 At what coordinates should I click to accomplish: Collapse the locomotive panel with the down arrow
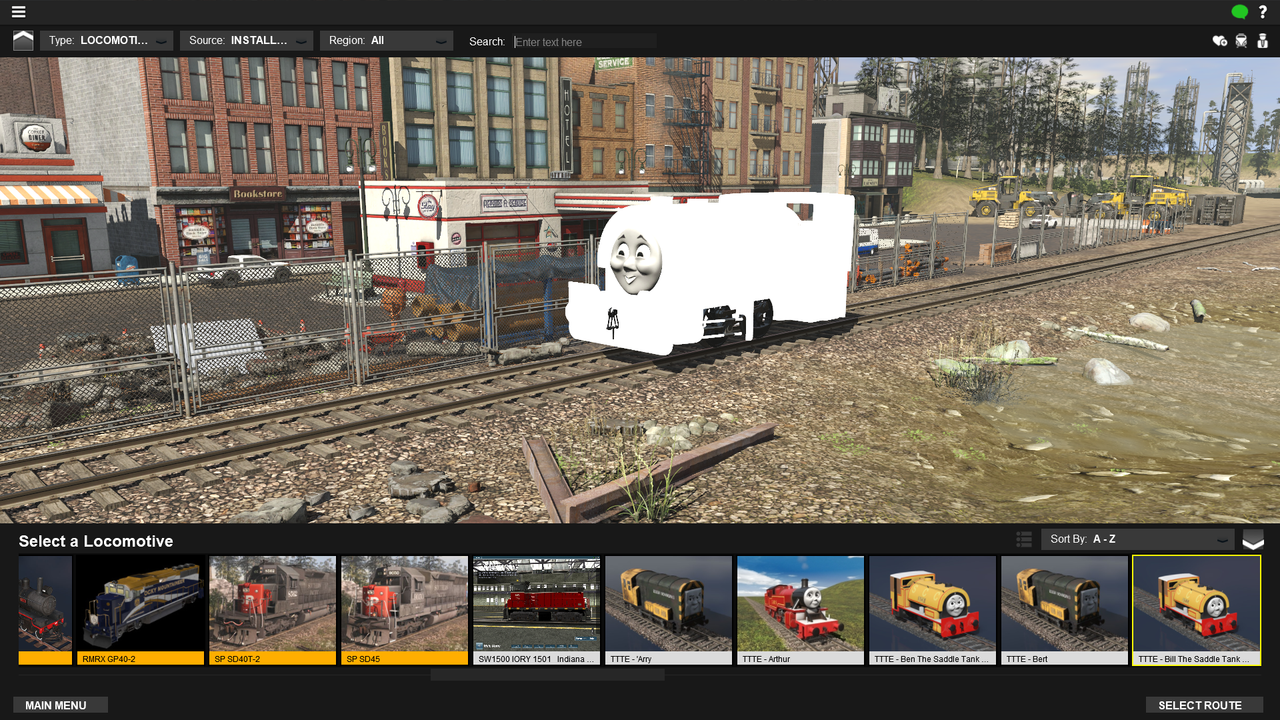tap(1253, 540)
